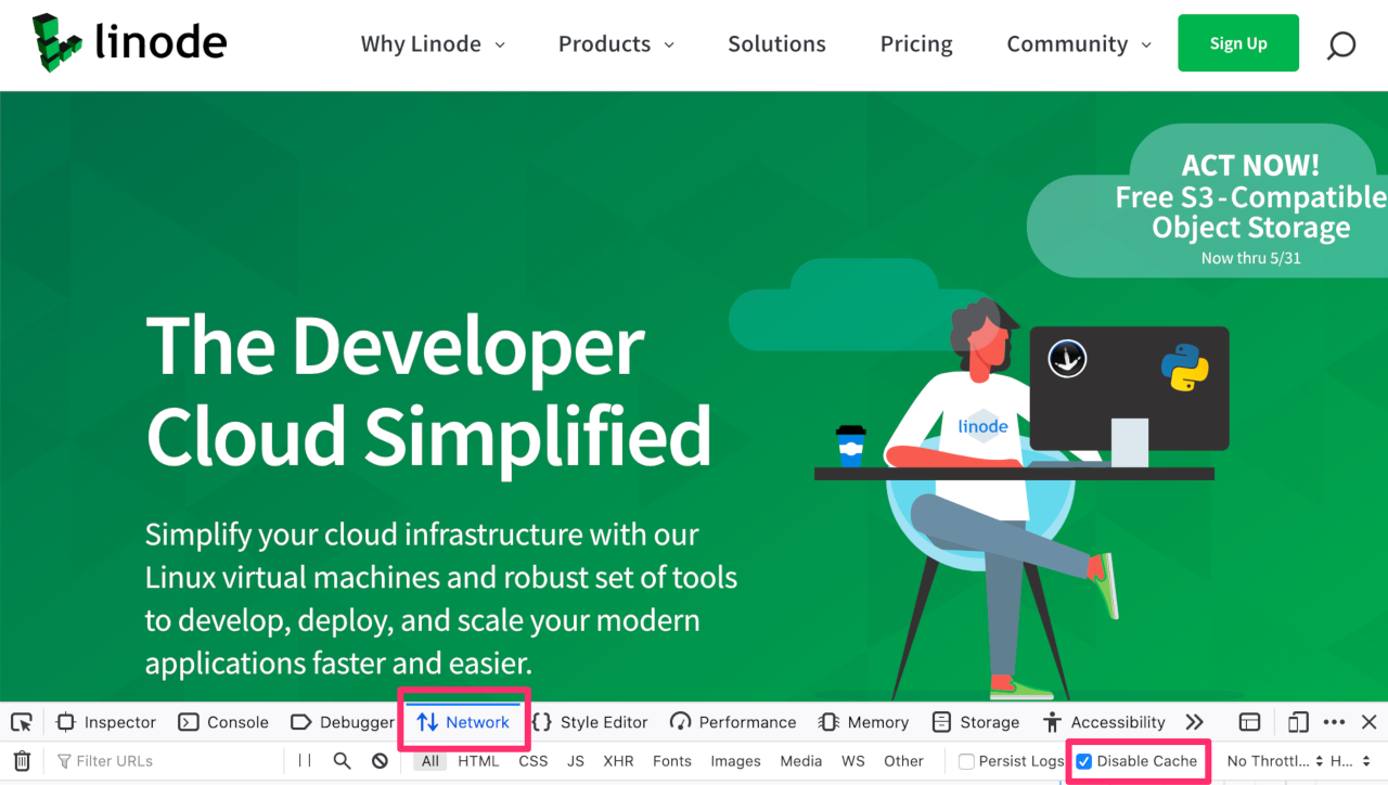Pause network request recording

coord(304,761)
